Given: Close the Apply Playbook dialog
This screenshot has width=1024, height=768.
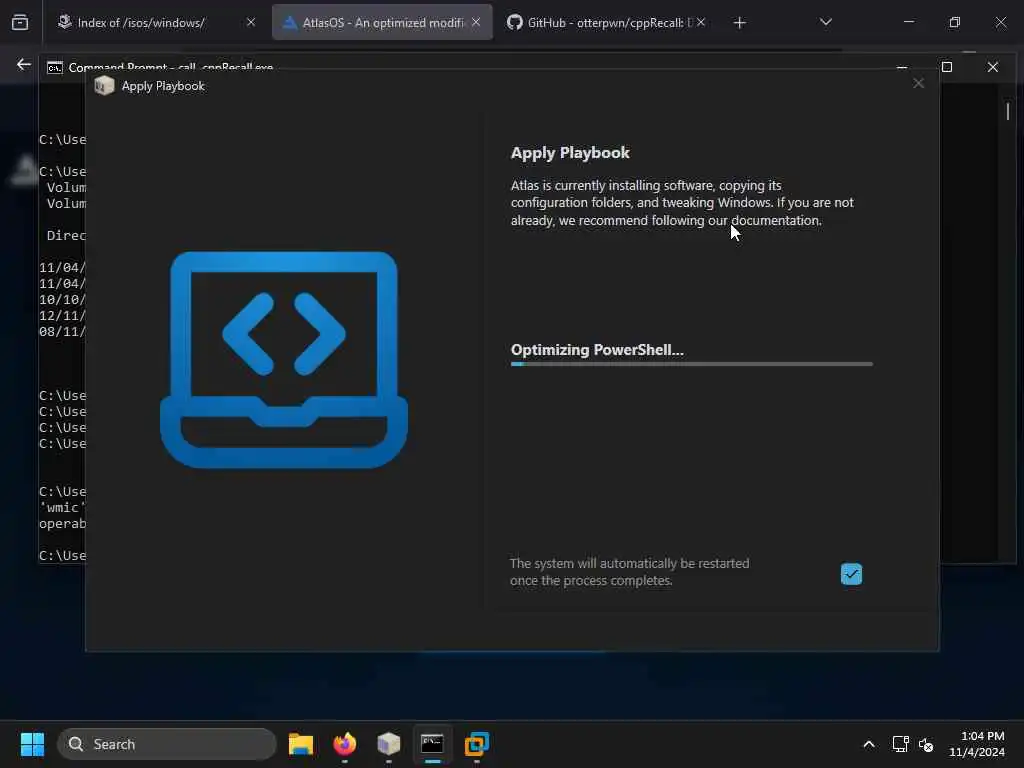Looking at the screenshot, I should pyautogui.click(x=918, y=84).
